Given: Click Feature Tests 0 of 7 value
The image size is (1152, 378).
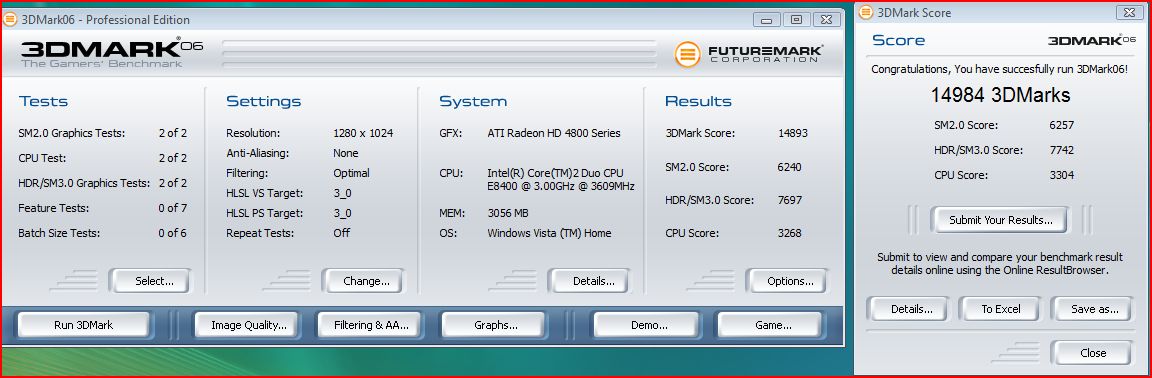Looking at the screenshot, I should click(x=173, y=208).
